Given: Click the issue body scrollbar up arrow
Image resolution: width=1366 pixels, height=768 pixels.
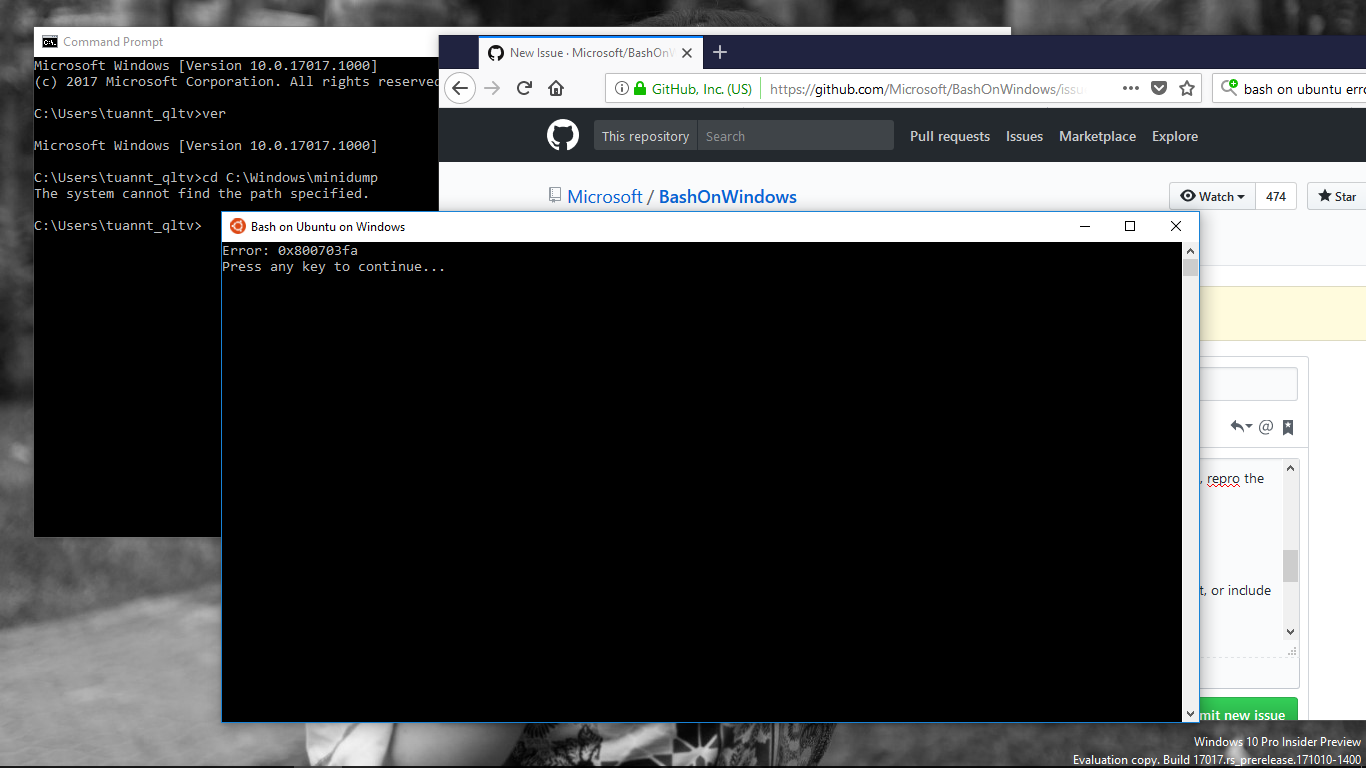Looking at the screenshot, I should (x=1290, y=468).
